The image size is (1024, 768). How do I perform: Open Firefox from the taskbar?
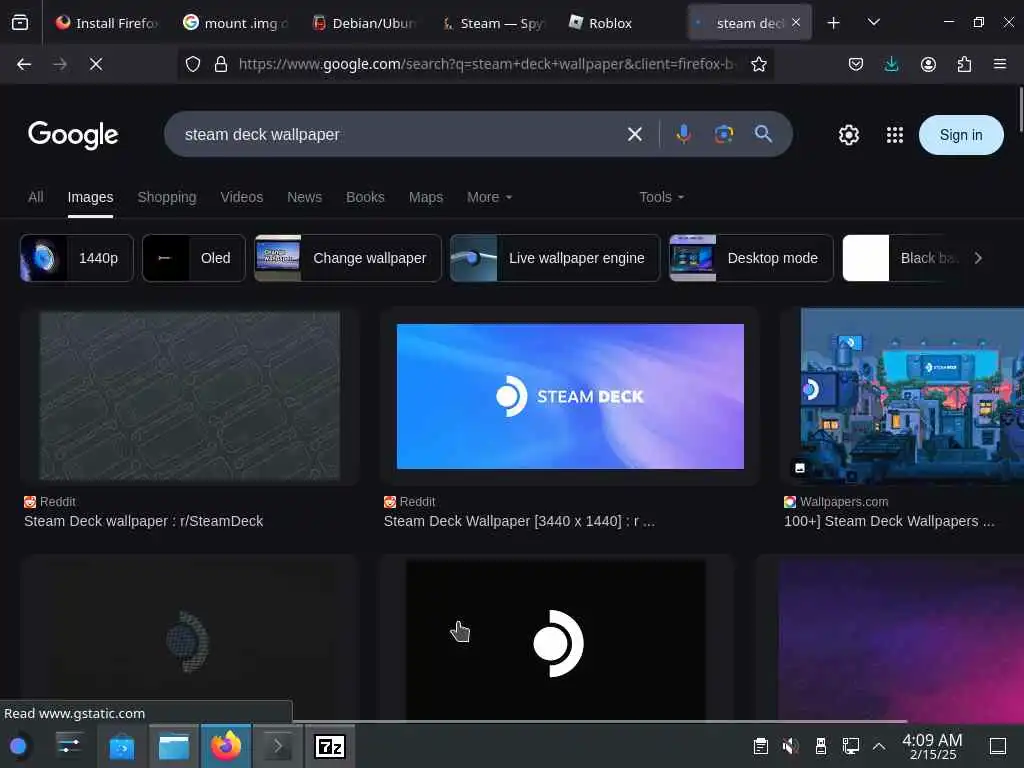point(226,746)
